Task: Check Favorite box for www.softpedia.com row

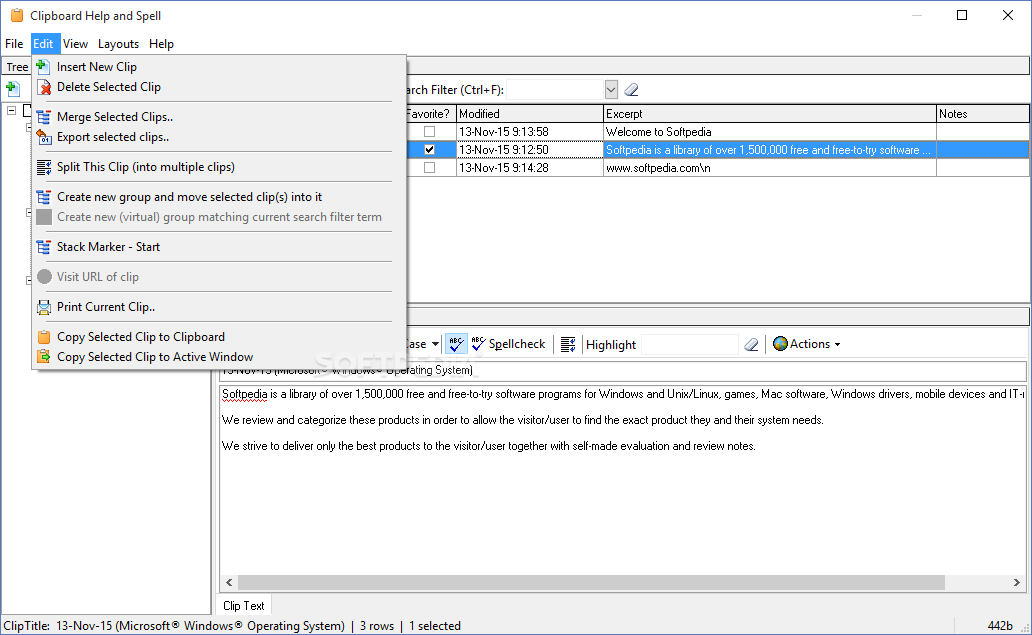Action: pos(429,168)
